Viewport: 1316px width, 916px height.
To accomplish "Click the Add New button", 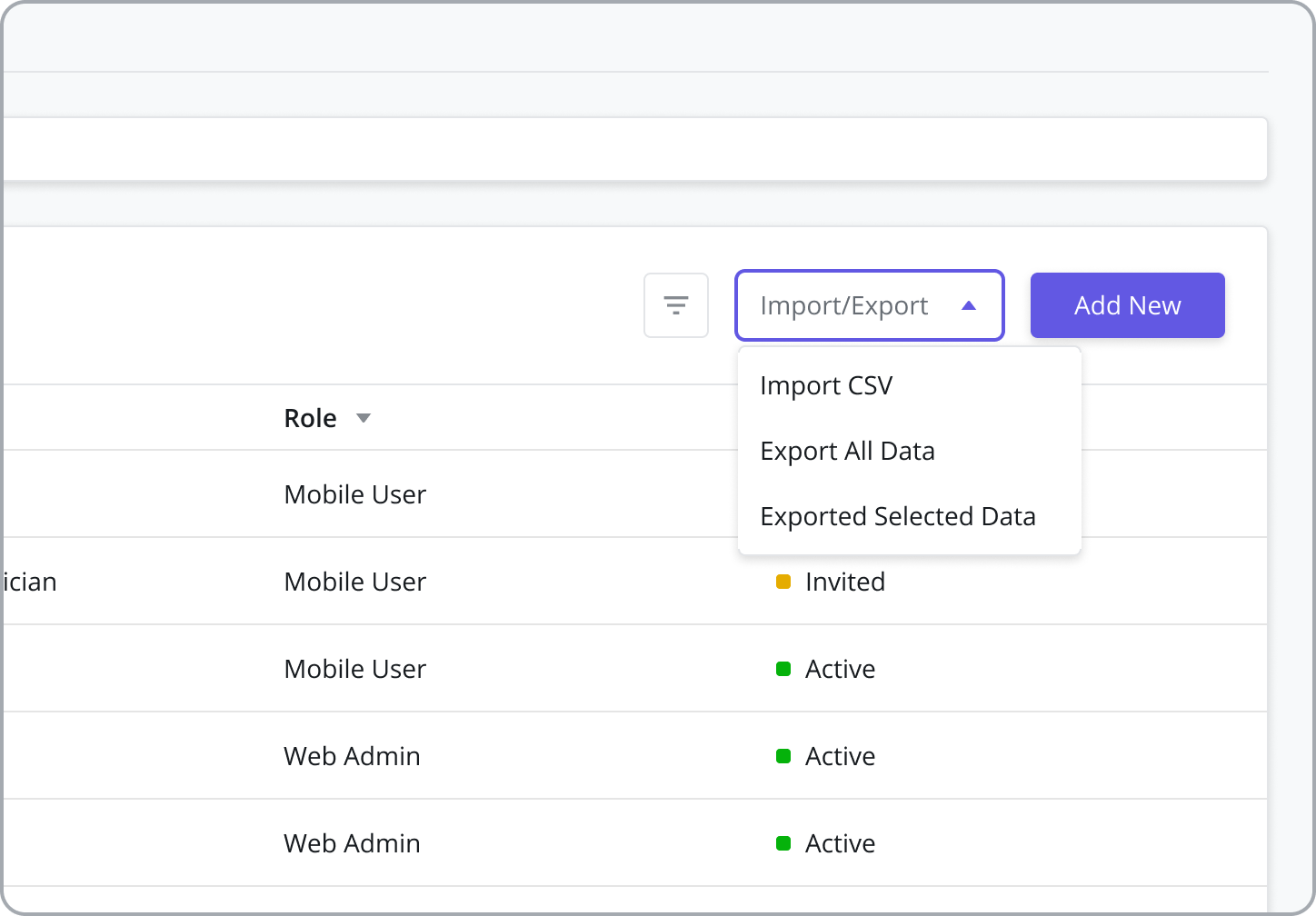I will pos(1127,305).
